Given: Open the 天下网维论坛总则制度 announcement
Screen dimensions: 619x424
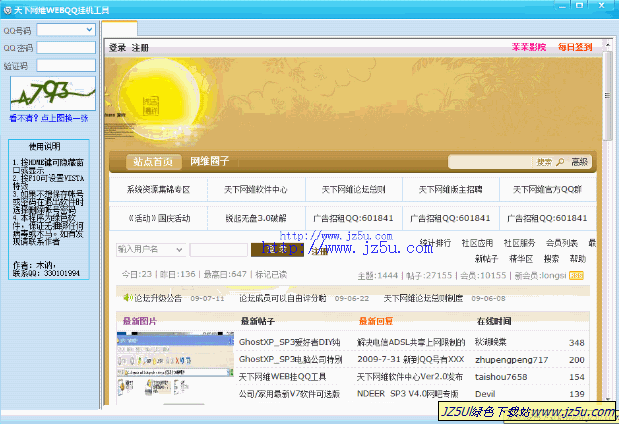Looking at the screenshot, I should (423, 298).
